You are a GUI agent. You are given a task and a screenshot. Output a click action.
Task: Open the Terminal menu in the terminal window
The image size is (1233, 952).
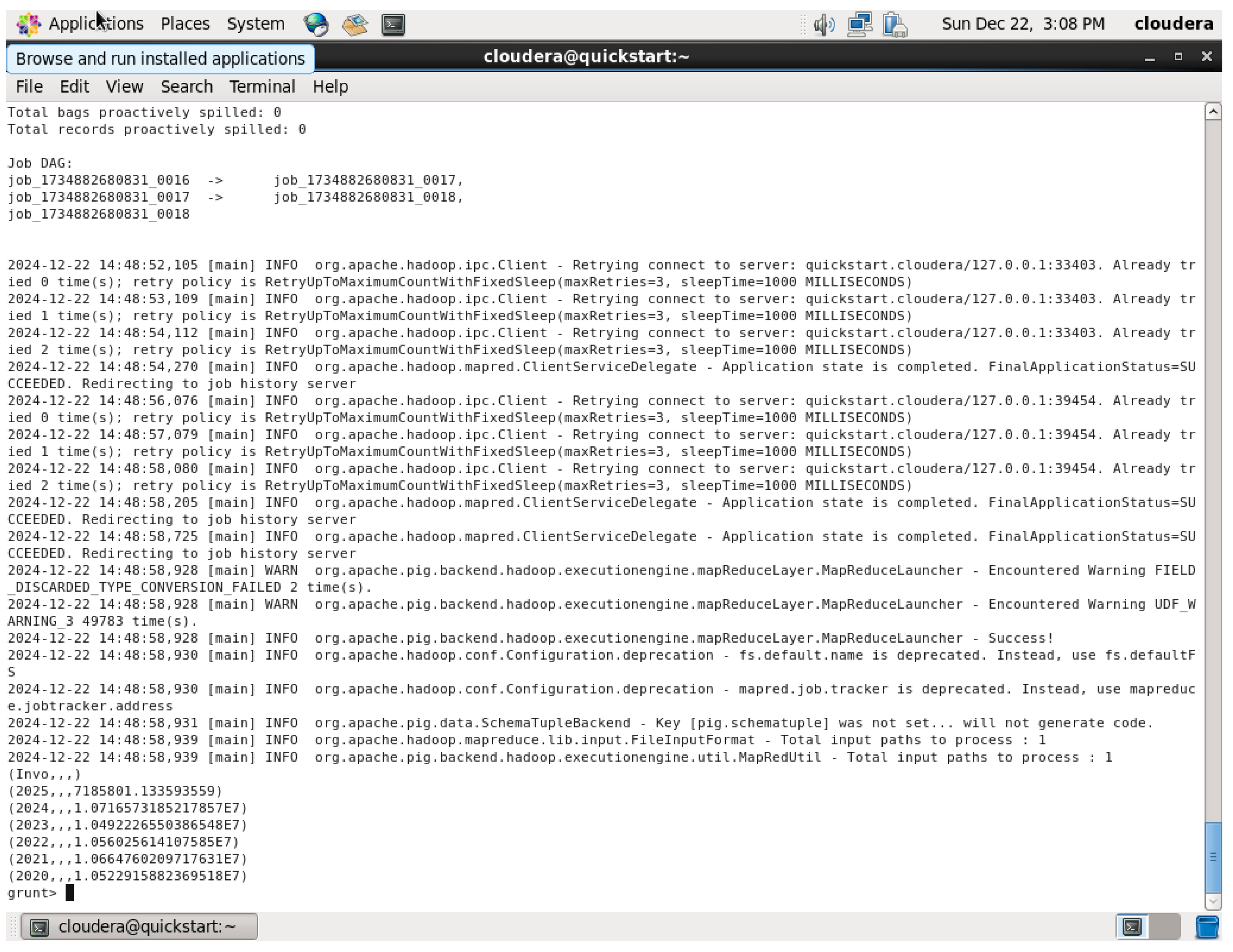[262, 86]
